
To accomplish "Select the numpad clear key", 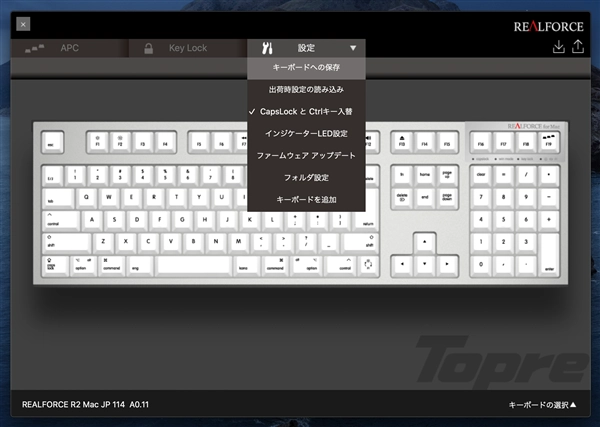I will point(481,175).
